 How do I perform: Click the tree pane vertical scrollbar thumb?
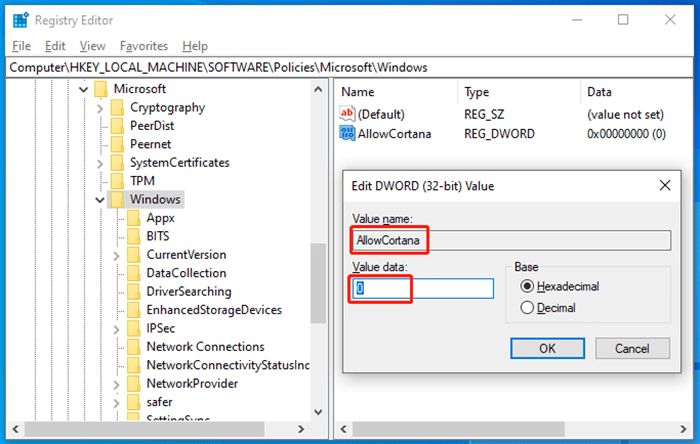(318, 282)
